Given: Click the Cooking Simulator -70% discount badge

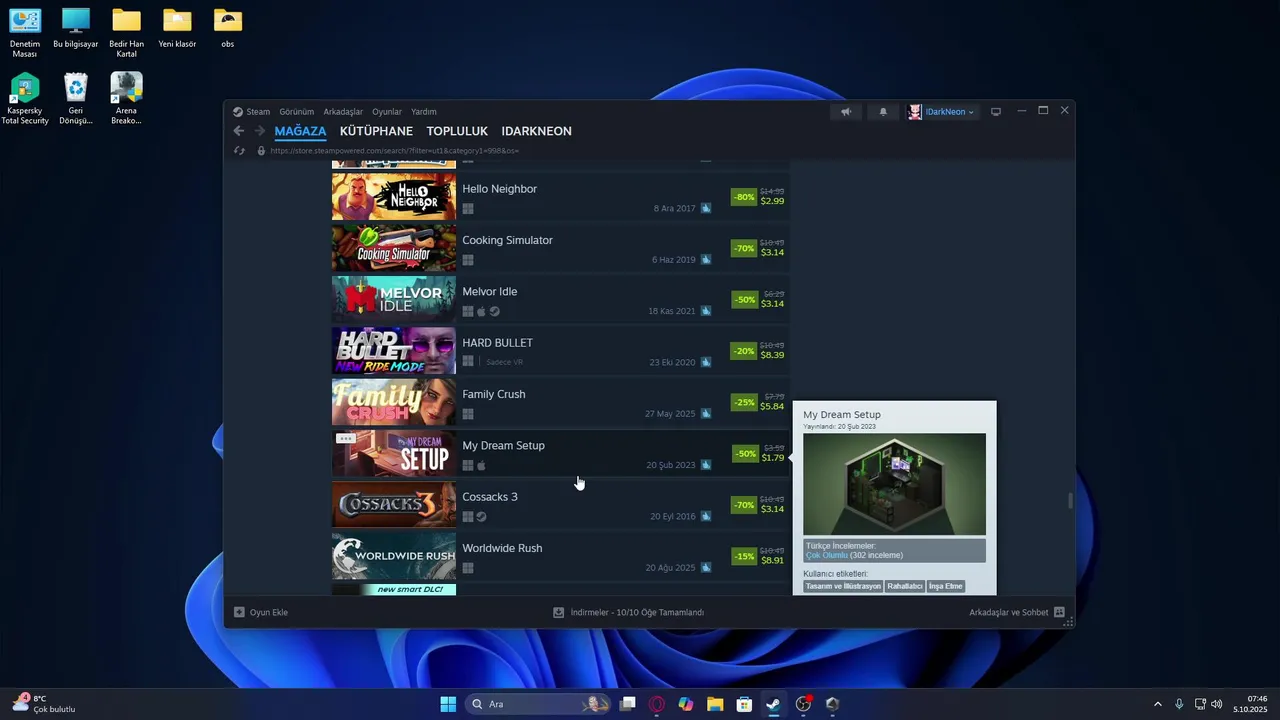Looking at the screenshot, I should tap(744, 248).
